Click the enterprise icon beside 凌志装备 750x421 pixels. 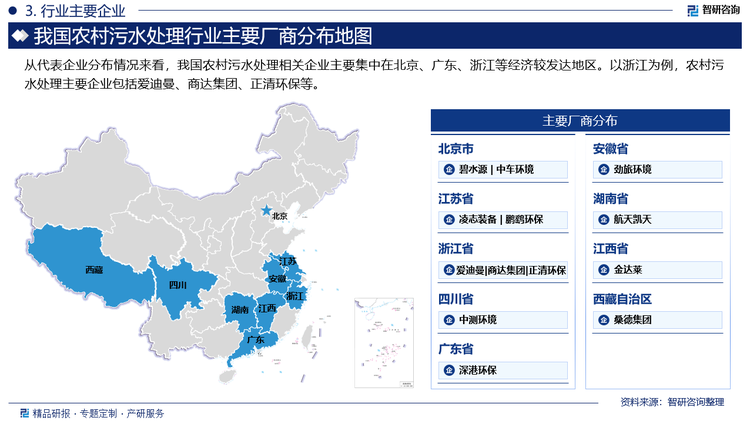coord(449,220)
